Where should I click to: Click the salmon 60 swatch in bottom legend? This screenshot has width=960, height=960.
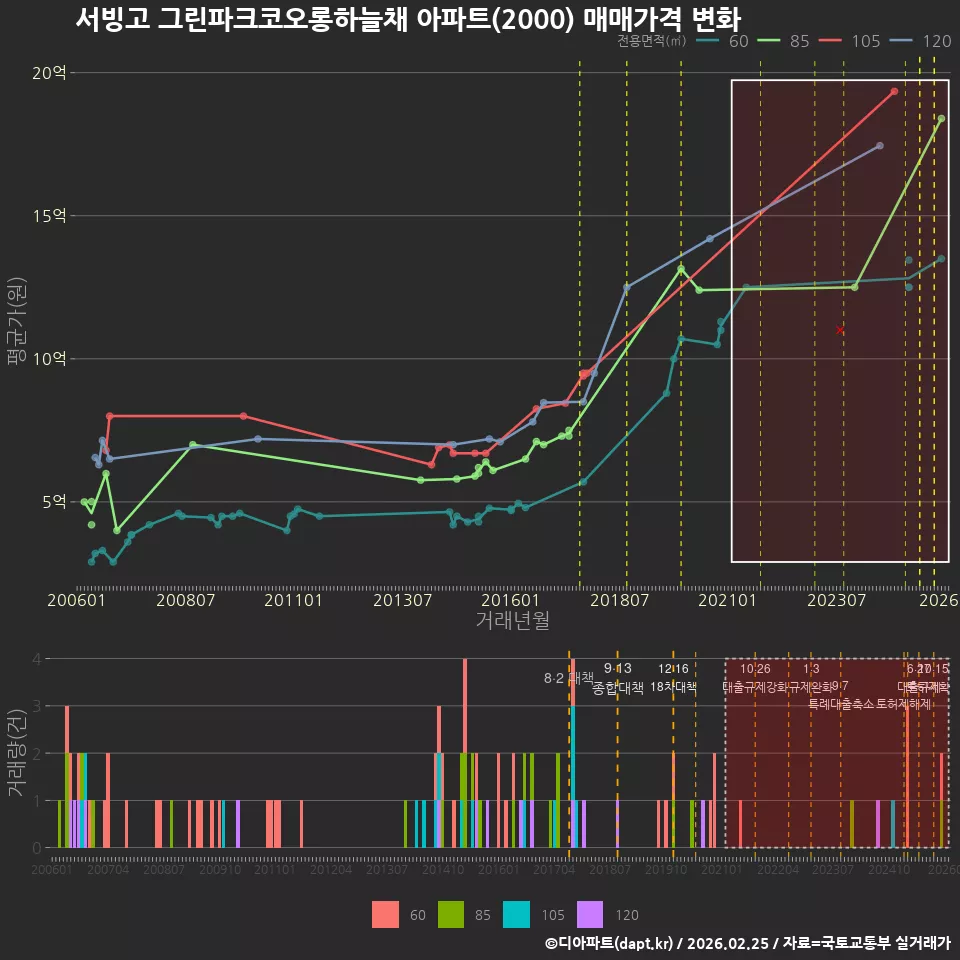[385, 914]
